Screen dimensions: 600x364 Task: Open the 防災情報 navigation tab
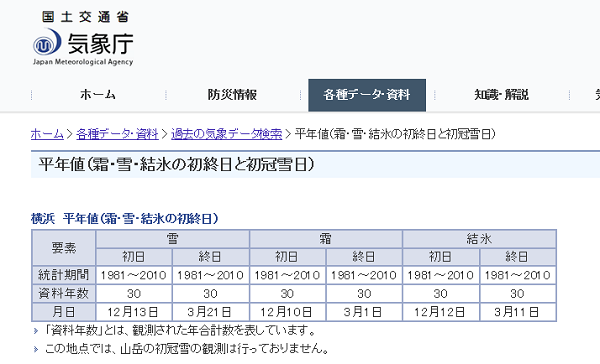[x=232, y=95]
